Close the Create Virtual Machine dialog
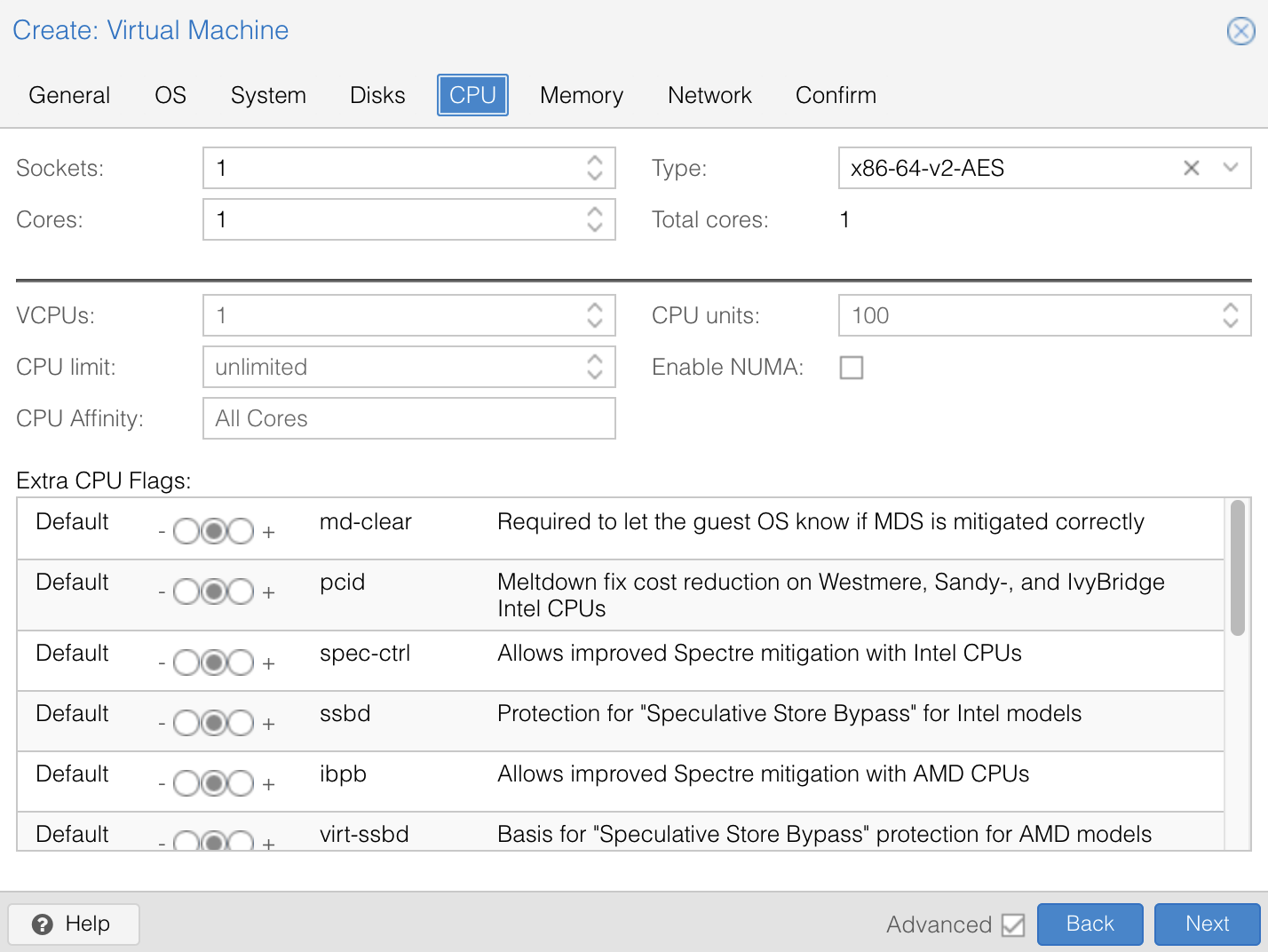Screen dimensions: 1268x952 coord(1240,31)
